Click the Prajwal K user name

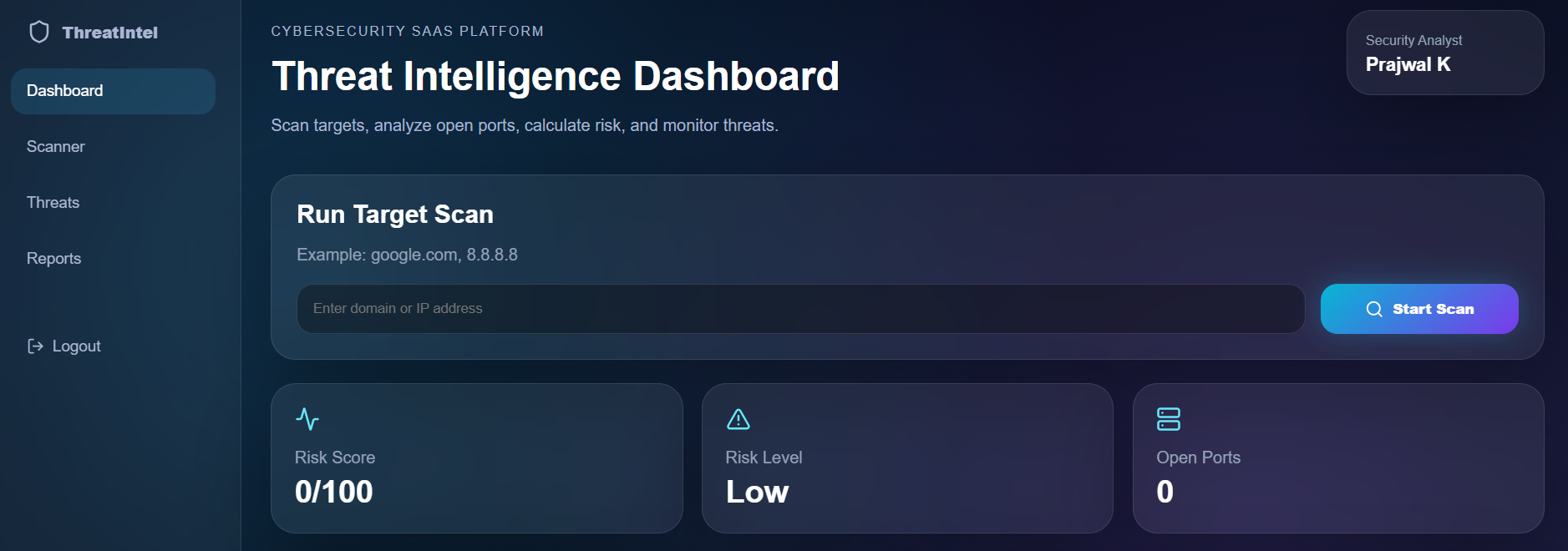click(1408, 64)
